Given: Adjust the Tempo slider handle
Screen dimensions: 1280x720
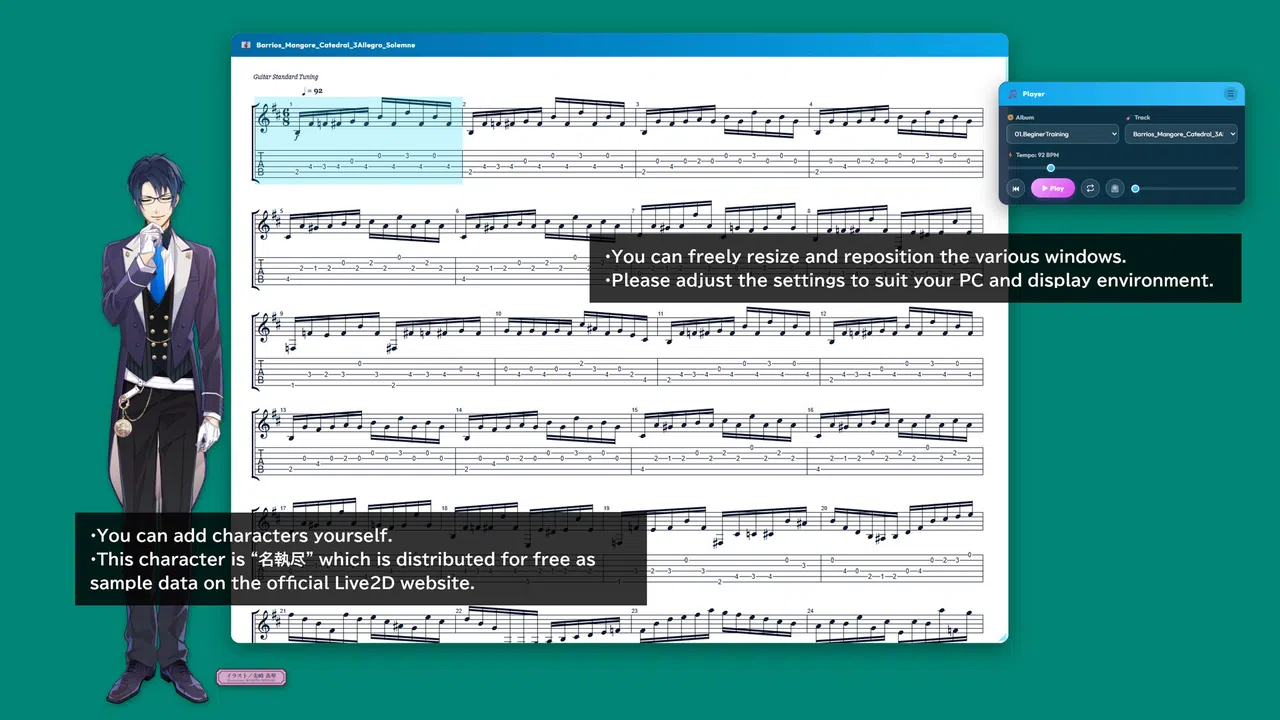Looking at the screenshot, I should click(x=1050, y=168).
